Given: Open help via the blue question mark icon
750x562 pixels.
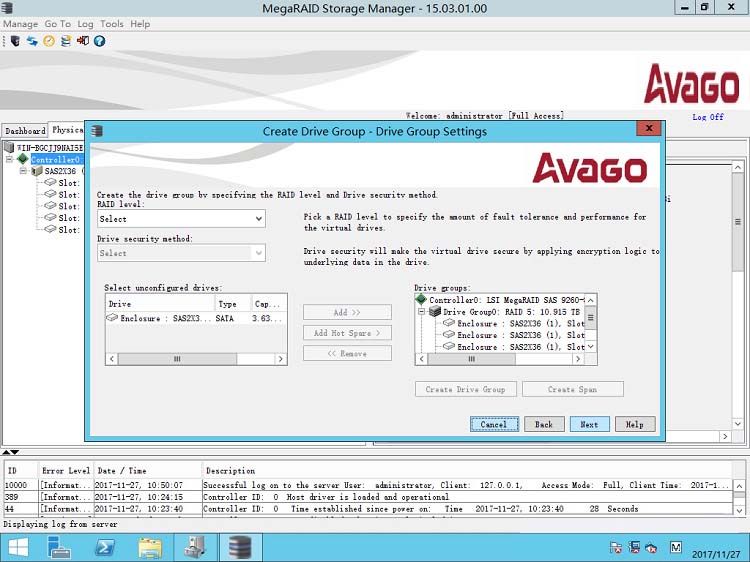Looking at the screenshot, I should click(x=99, y=41).
